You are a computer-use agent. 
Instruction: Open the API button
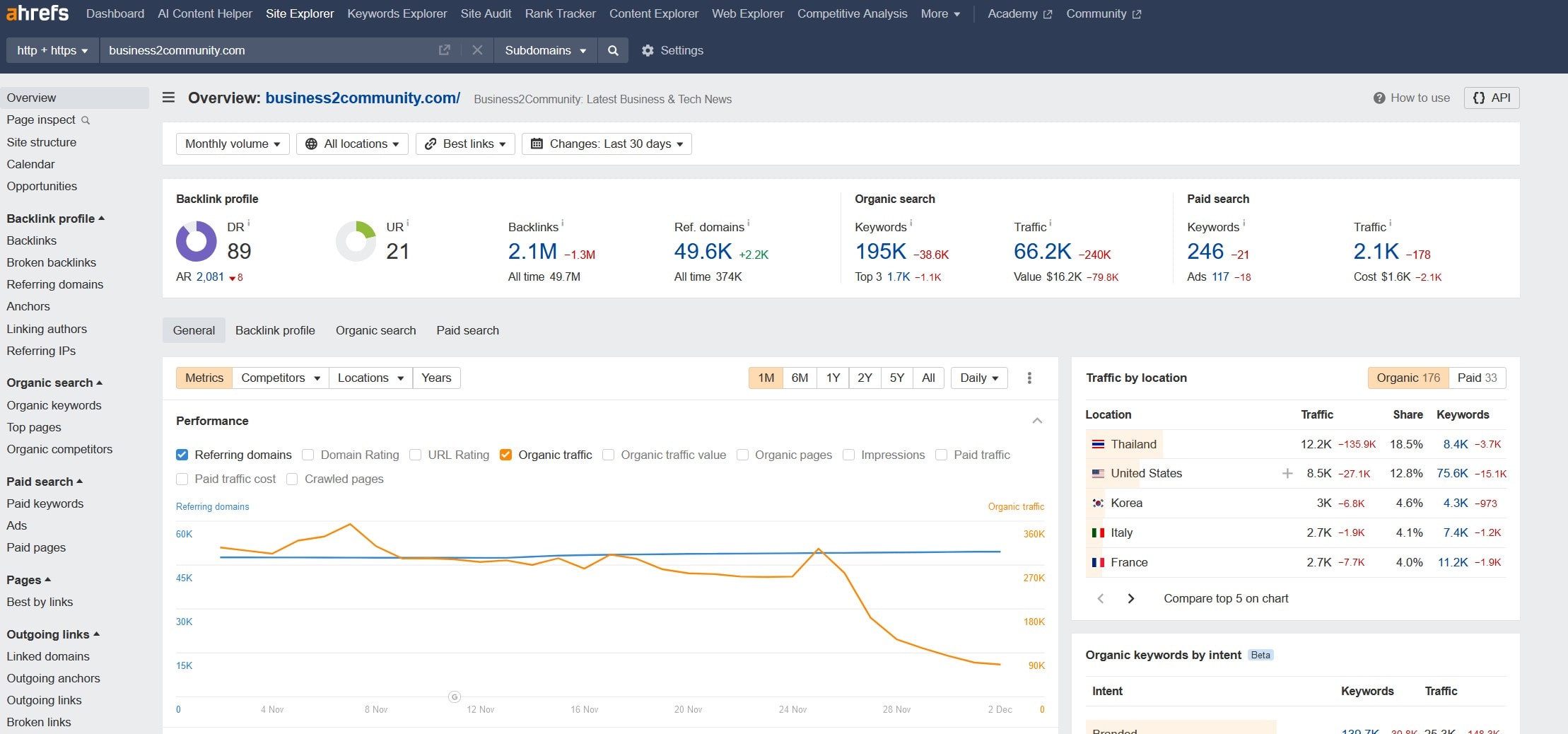1492,98
